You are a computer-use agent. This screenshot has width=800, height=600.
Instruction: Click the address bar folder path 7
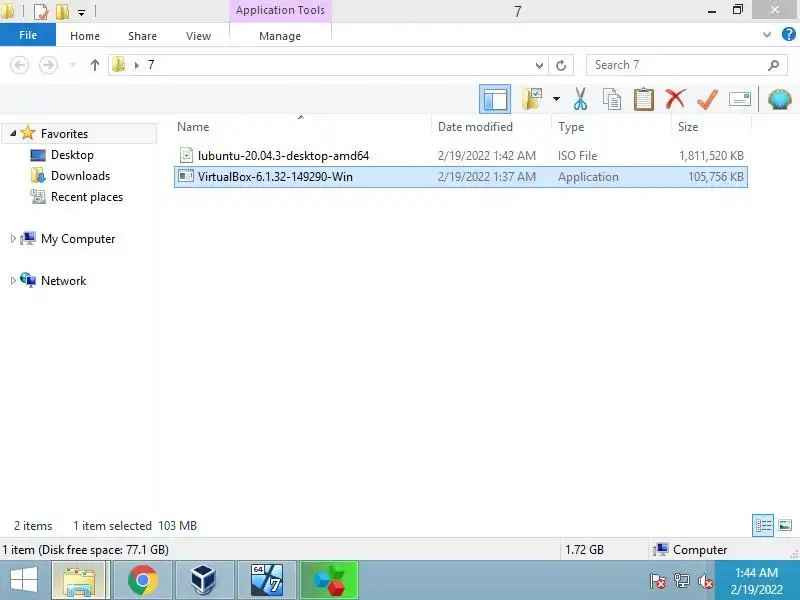(x=151, y=65)
